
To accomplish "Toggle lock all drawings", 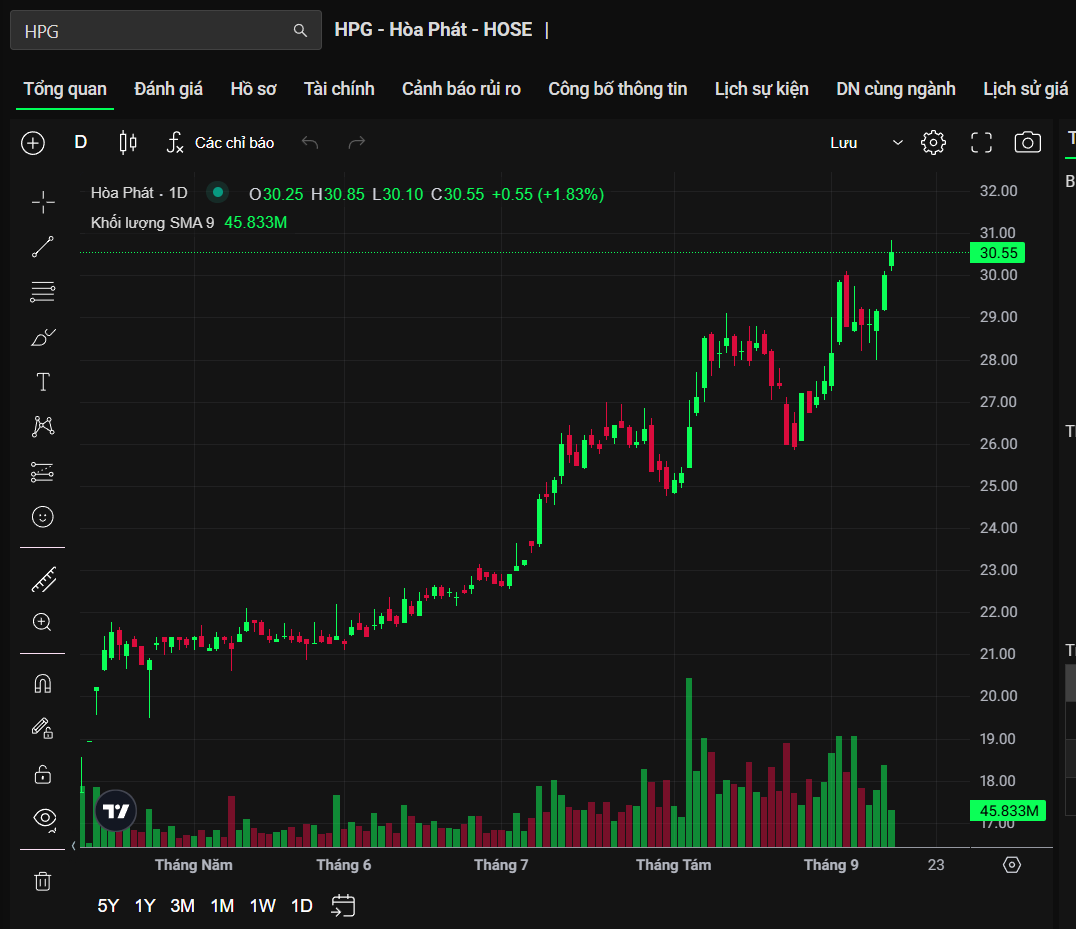I will tap(43, 774).
